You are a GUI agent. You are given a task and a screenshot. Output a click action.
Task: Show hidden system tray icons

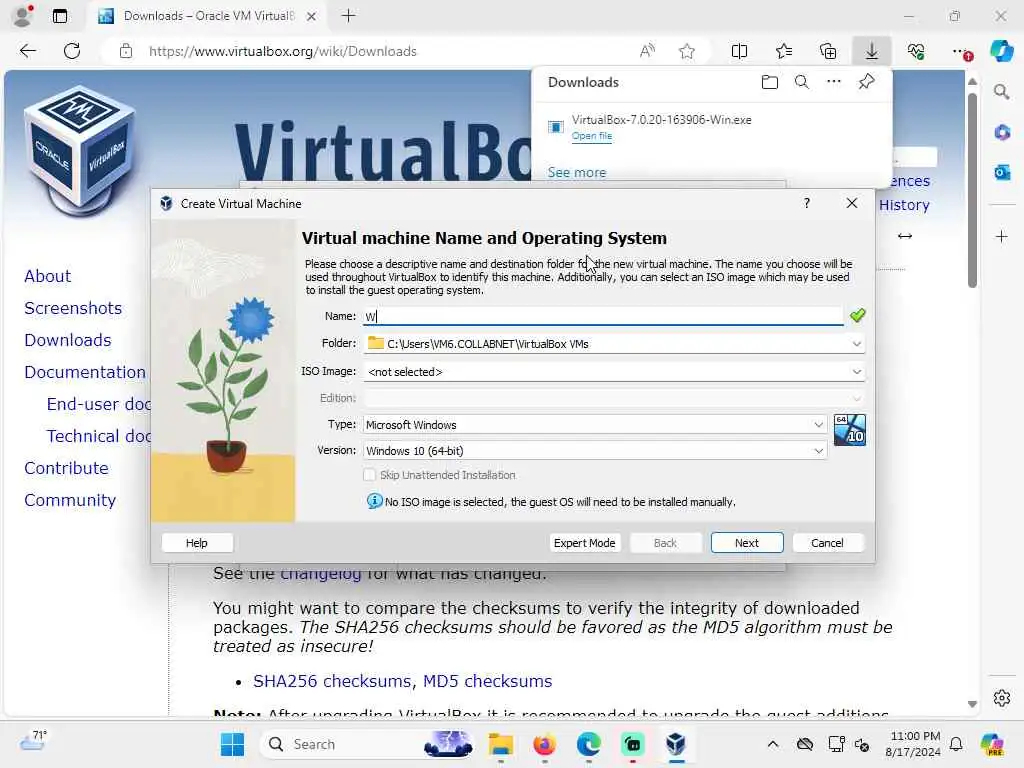click(x=773, y=744)
